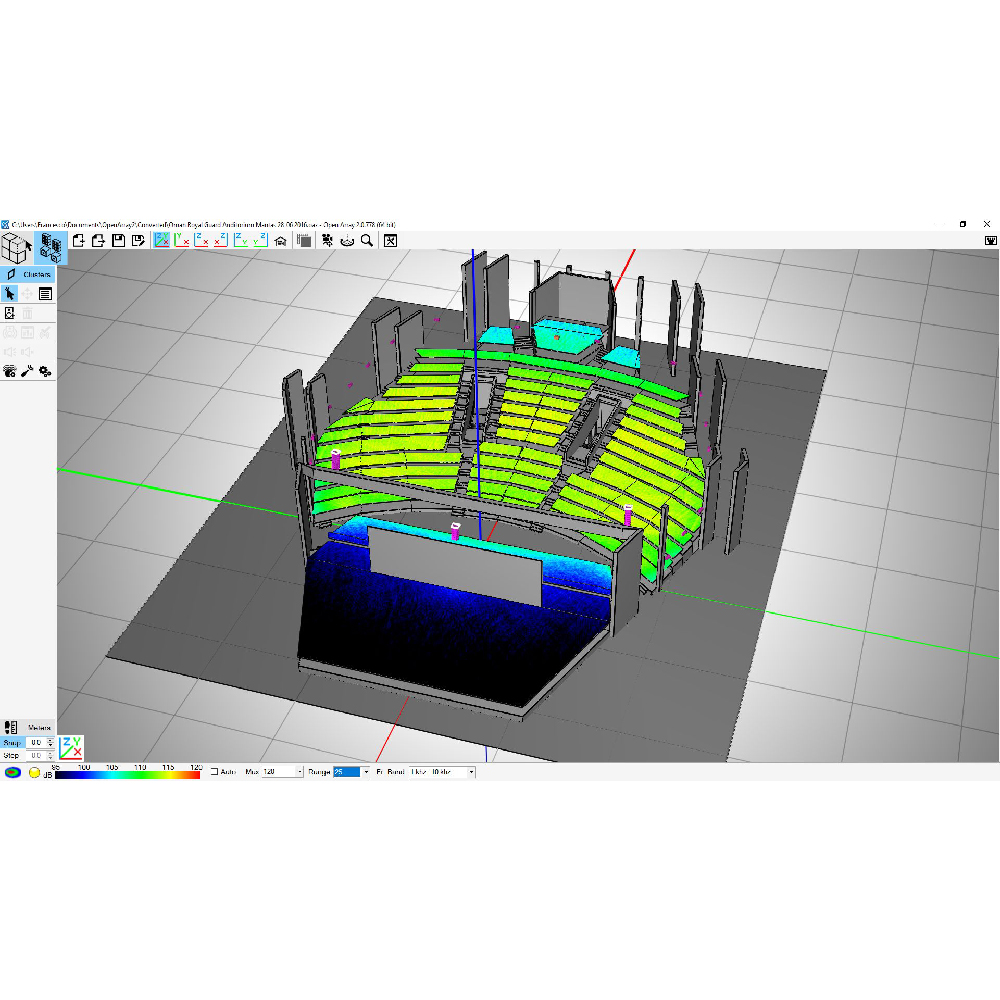Click the Save project icon
The height and width of the screenshot is (1000, 1000).
(118, 241)
